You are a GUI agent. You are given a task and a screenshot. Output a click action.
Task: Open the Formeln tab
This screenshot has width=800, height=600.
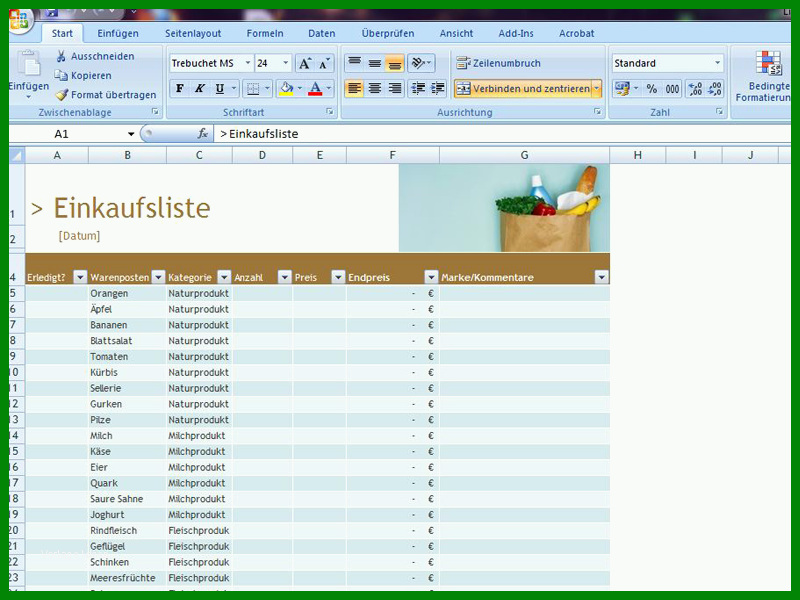[x=265, y=34]
